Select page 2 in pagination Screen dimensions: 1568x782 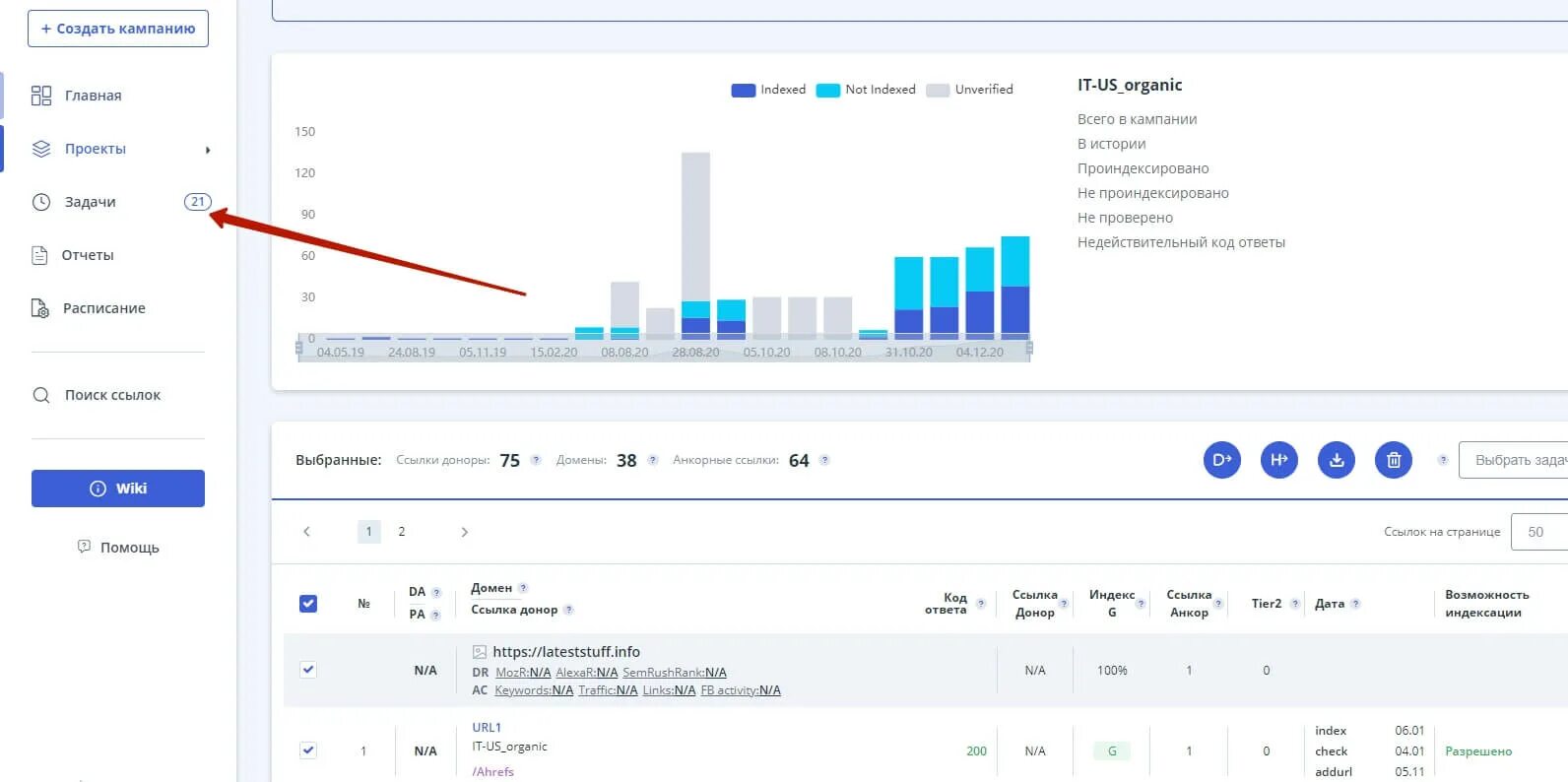(401, 532)
